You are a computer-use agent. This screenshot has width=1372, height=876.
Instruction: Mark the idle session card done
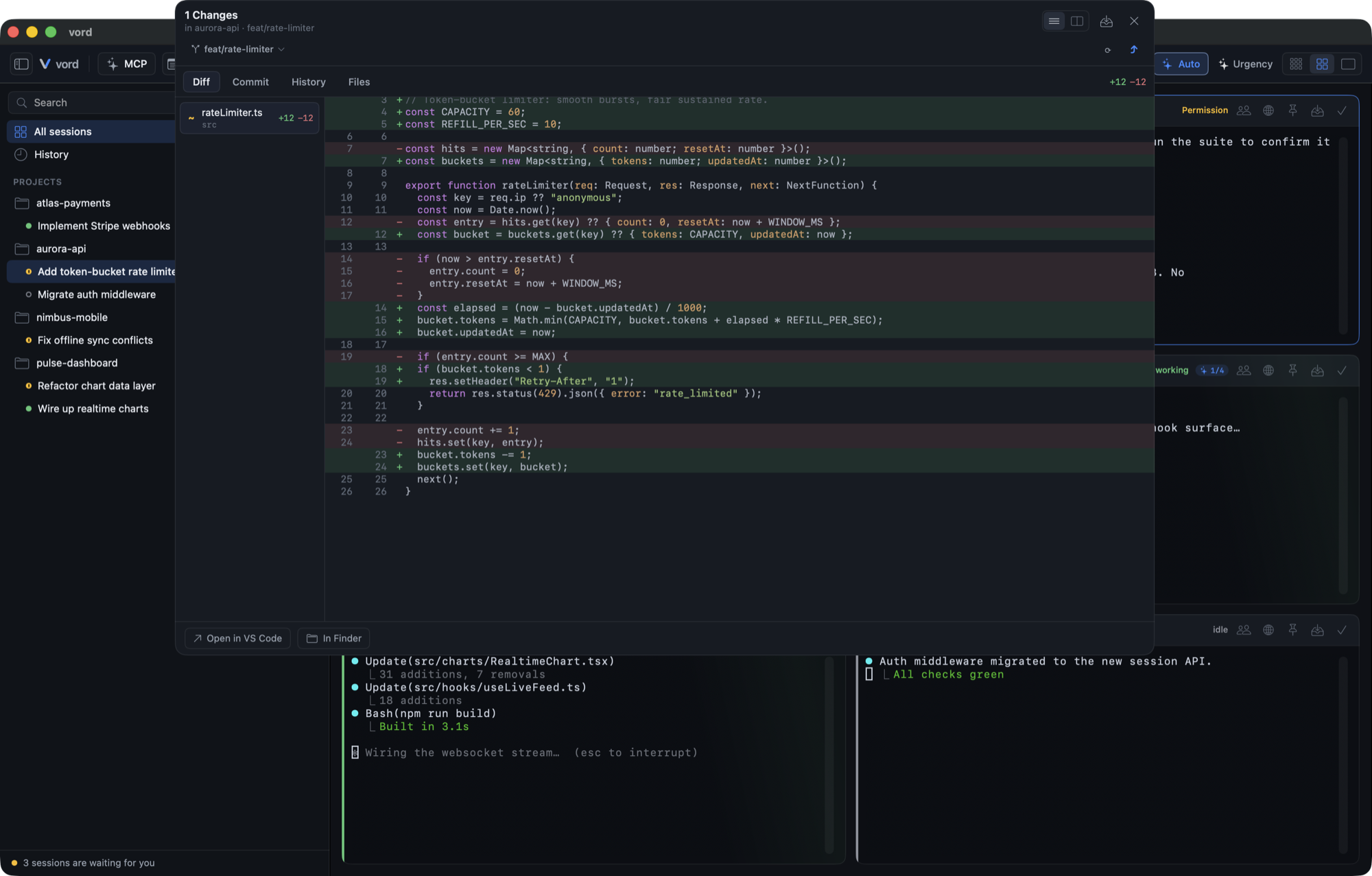click(1342, 630)
